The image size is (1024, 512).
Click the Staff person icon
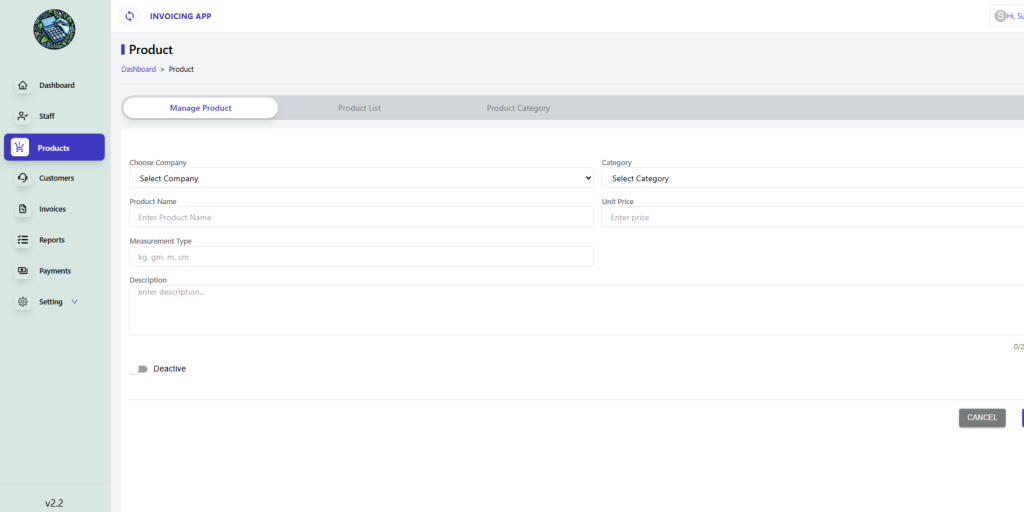pos(23,116)
